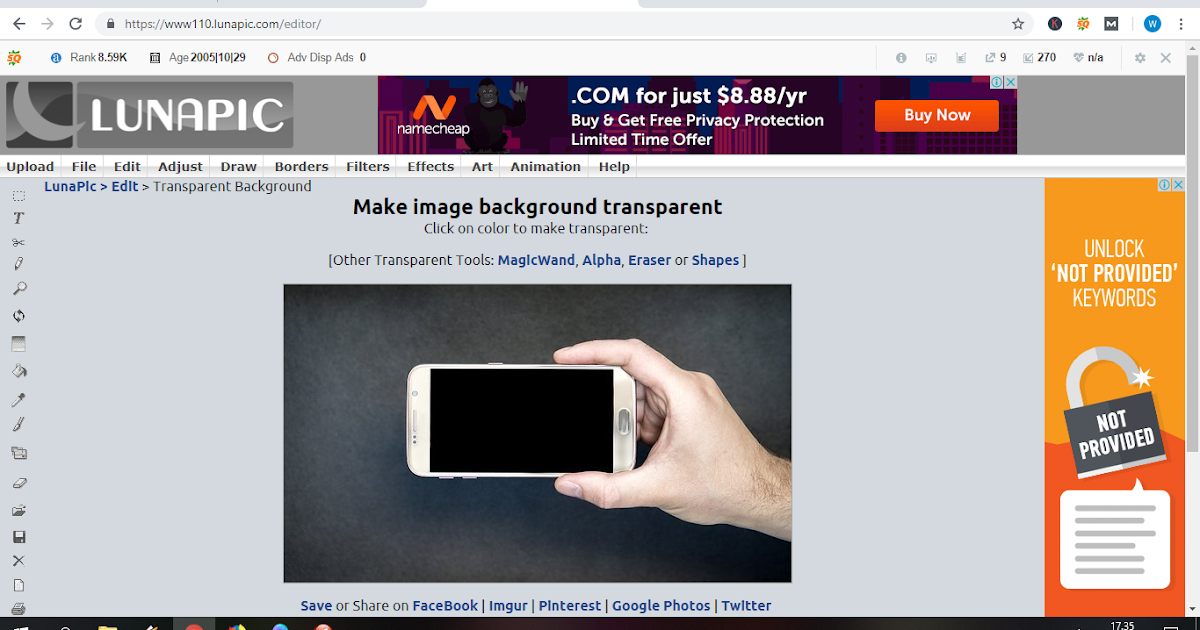Screen dimensions: 1200x630
Task: Select the Text tool in the sidebar
Action: click(18, 218)
